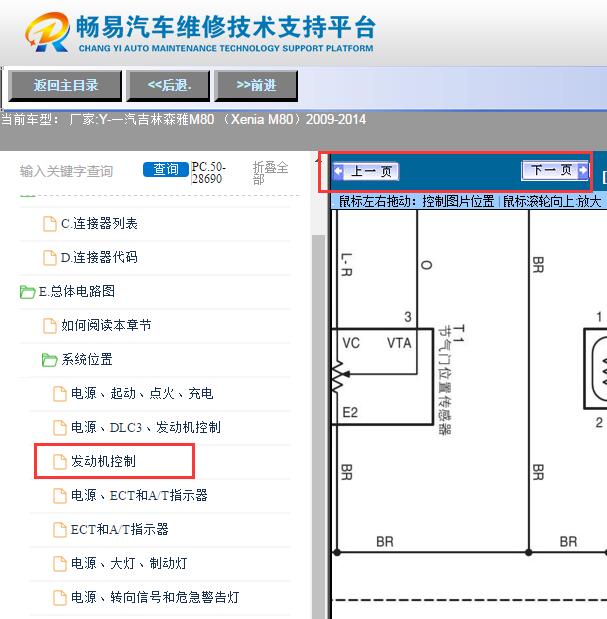Click the right arrow icon on 下一页
The image size is (607, 619).
pos(583,171)
